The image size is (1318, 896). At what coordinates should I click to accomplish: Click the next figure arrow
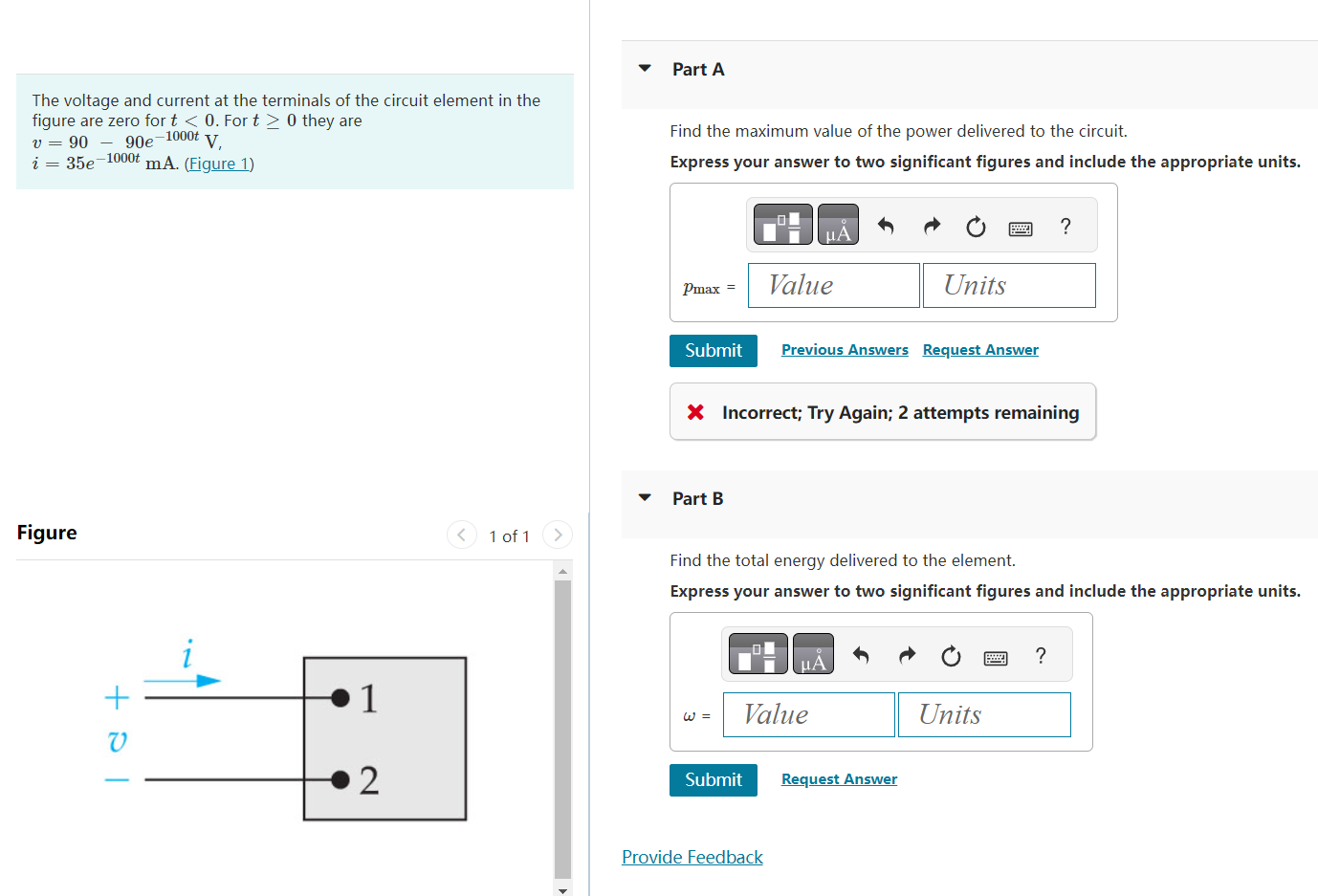coord(558,535)
